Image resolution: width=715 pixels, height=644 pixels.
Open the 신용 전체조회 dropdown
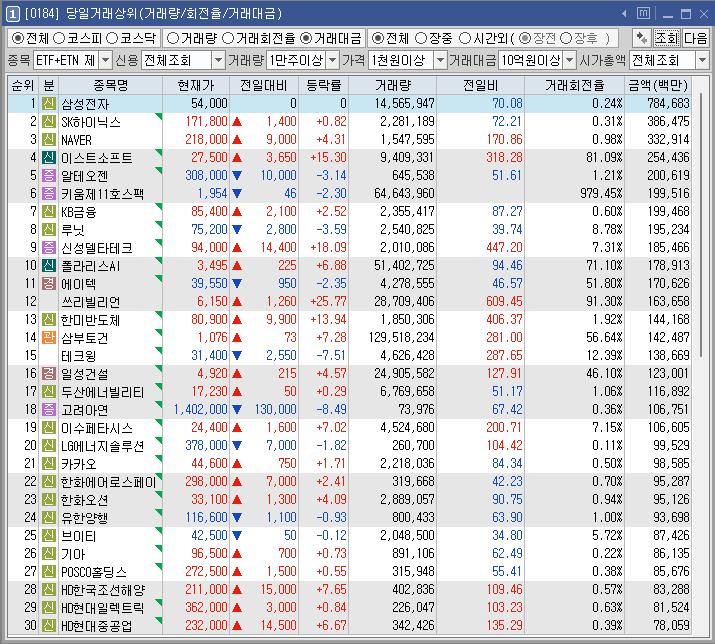[219, 60]
